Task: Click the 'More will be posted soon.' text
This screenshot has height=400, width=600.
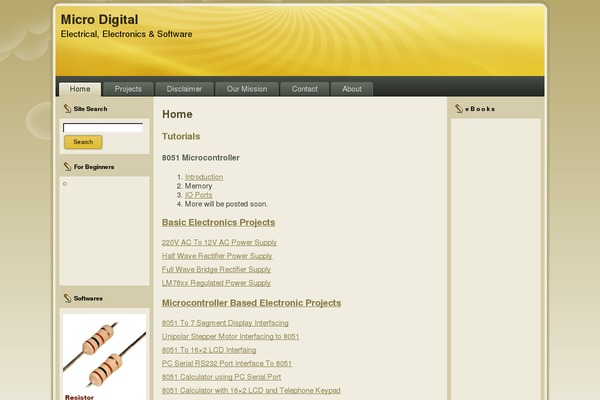Action: pyautogui.click(x=226, y=204)
